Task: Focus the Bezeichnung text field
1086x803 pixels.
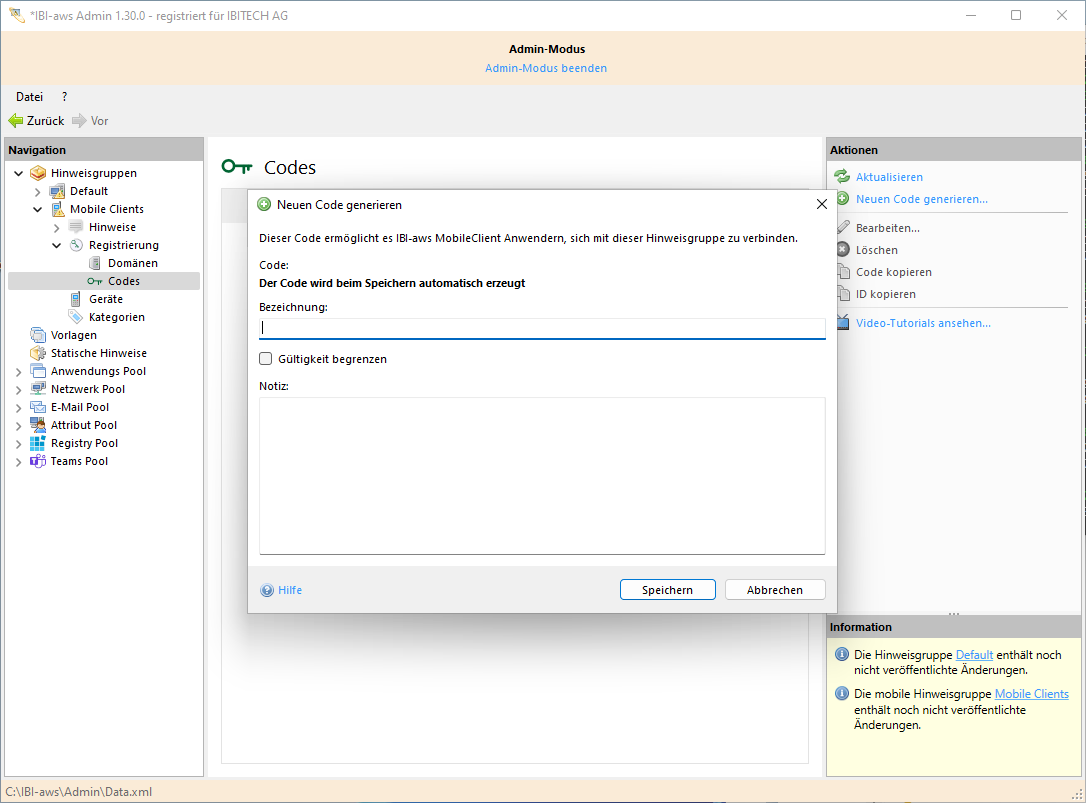Action: (541, 328)
